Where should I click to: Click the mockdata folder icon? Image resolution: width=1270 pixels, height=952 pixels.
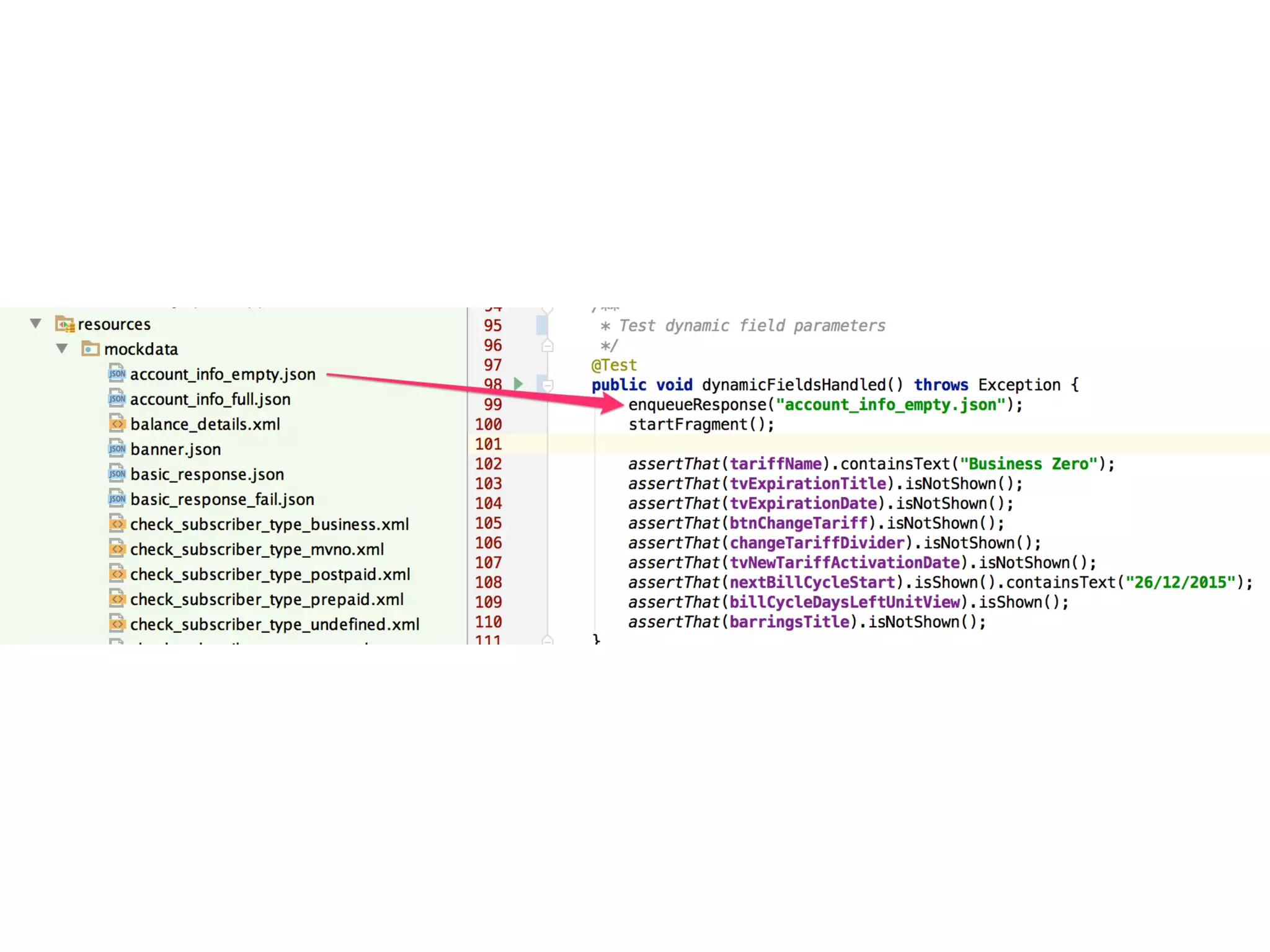(x=91, y=349)
